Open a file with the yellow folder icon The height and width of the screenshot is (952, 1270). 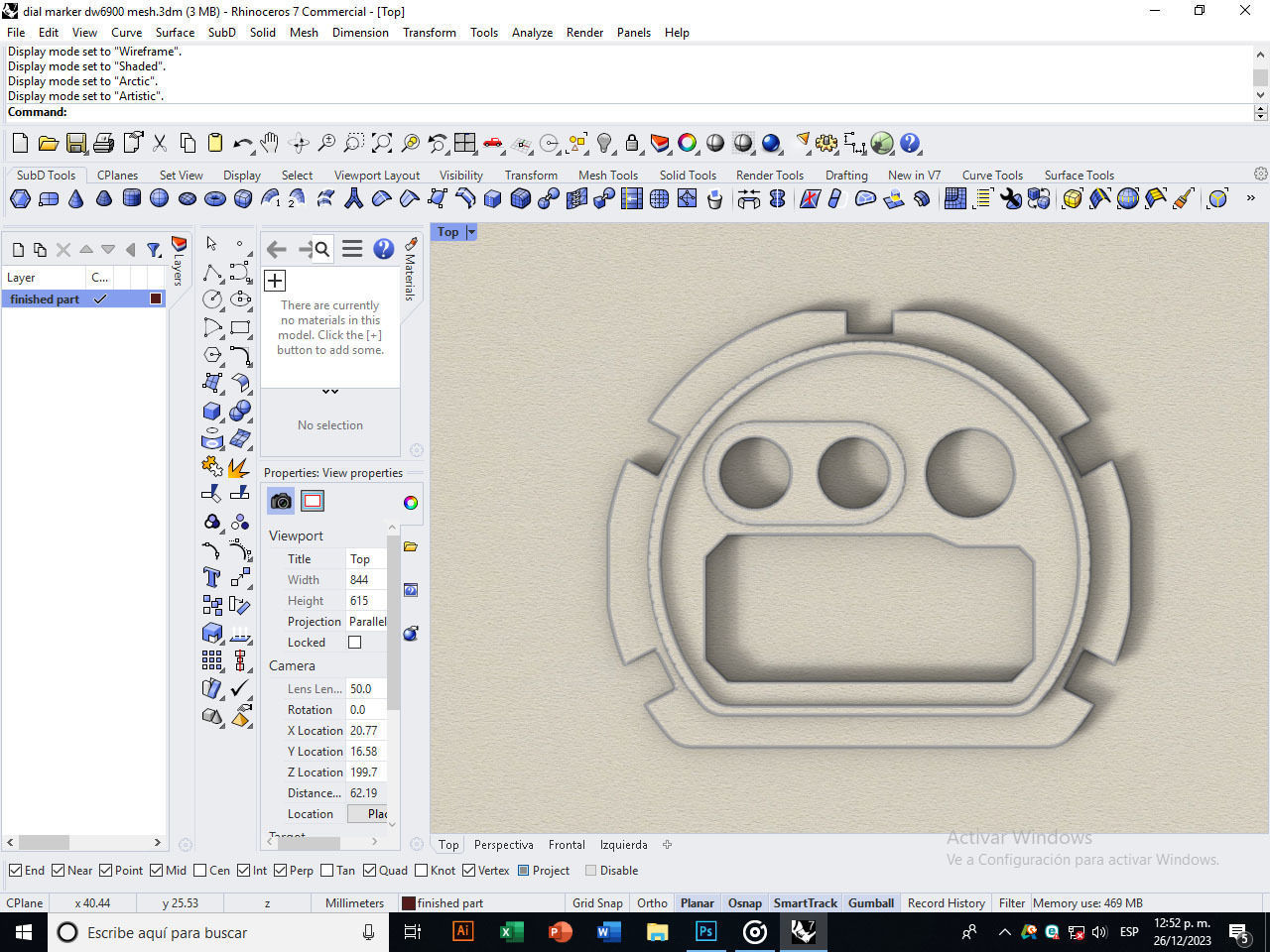coord(47,144)
